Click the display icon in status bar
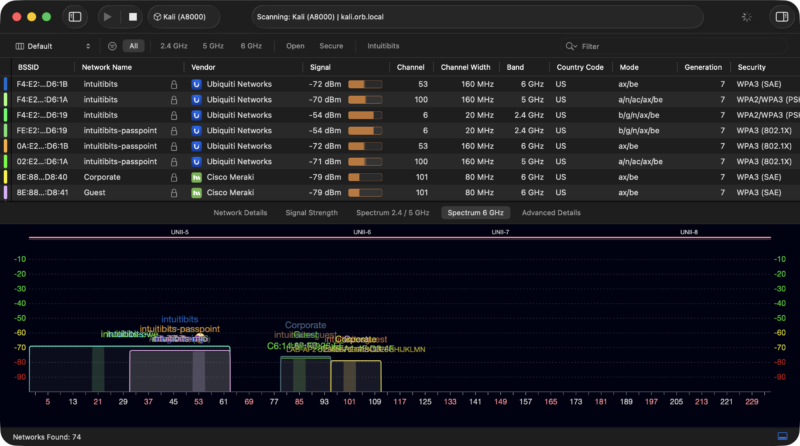Viewport: 800px width, 446px height. [x=782, y=436]
